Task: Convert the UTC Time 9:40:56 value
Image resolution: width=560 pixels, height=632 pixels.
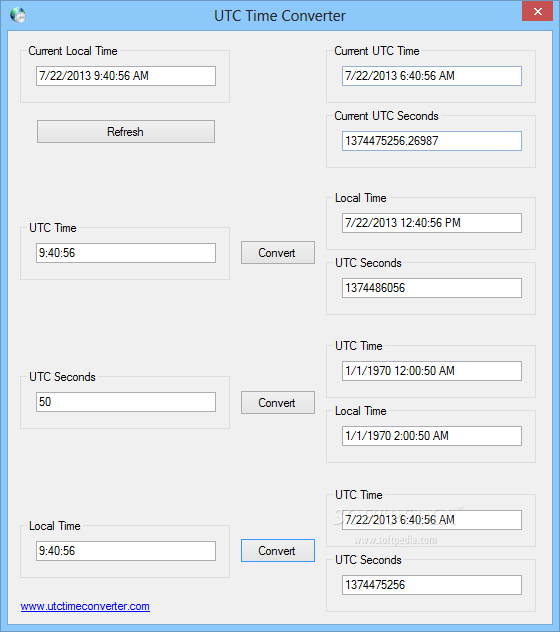Action: [x=278, y=253]
